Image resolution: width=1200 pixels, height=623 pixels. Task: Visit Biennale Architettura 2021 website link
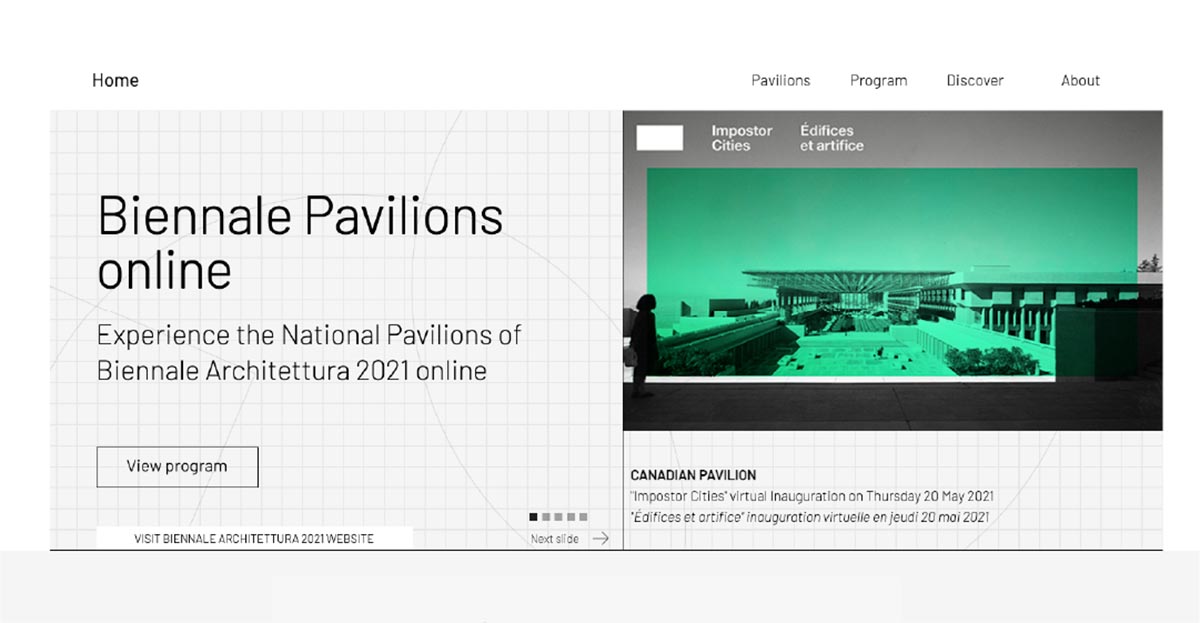[254, 538]
